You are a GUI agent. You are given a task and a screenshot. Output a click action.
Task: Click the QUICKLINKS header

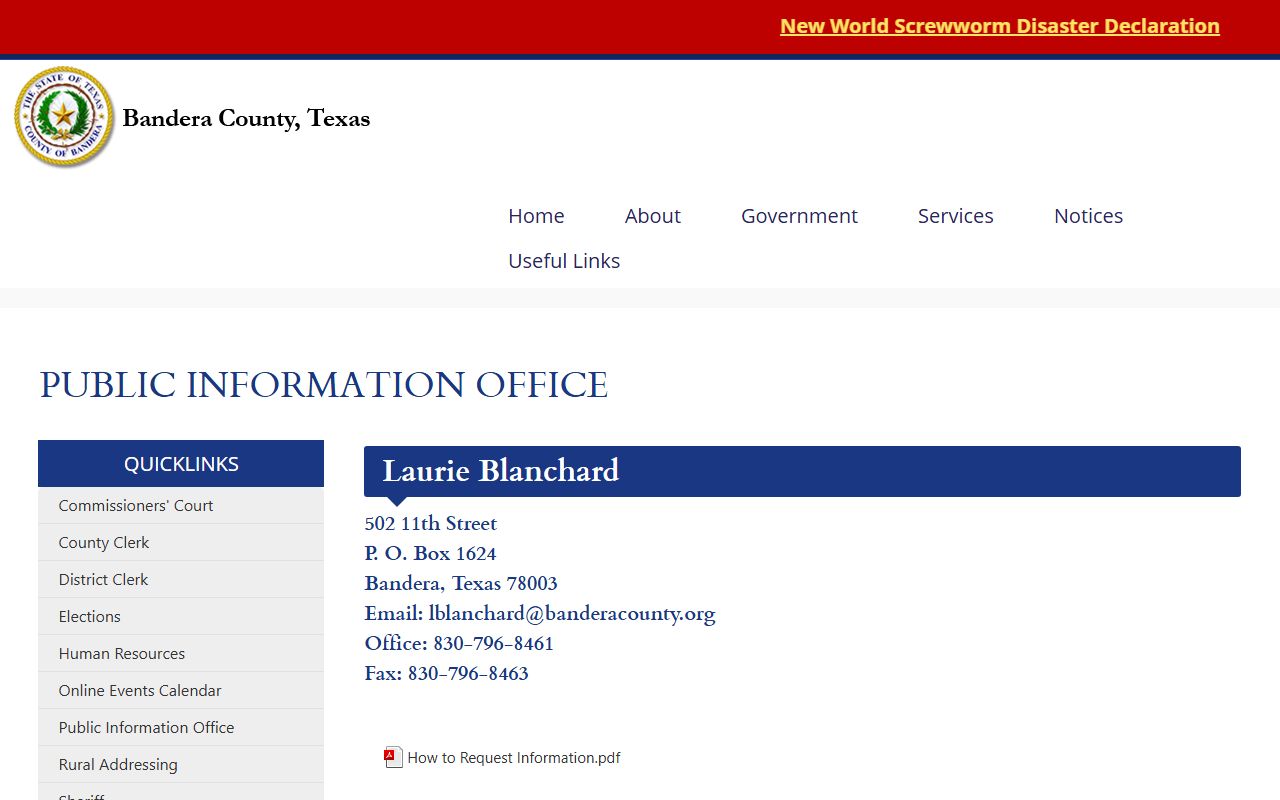pos(181,463)
